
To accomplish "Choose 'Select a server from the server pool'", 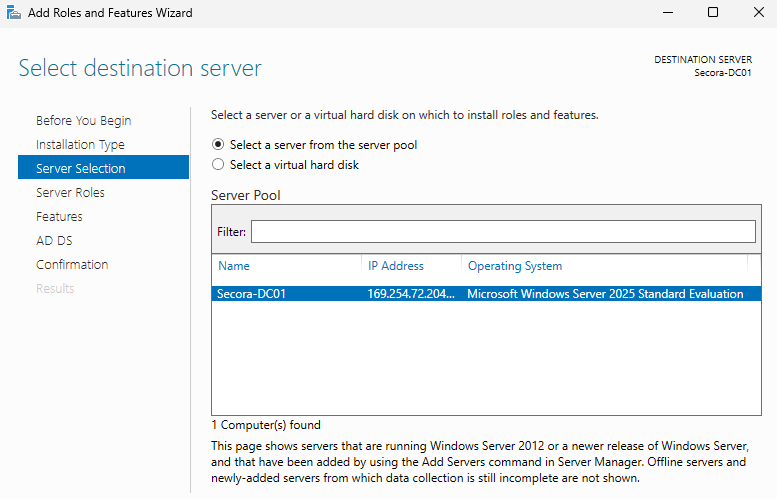I will (219, 145).
